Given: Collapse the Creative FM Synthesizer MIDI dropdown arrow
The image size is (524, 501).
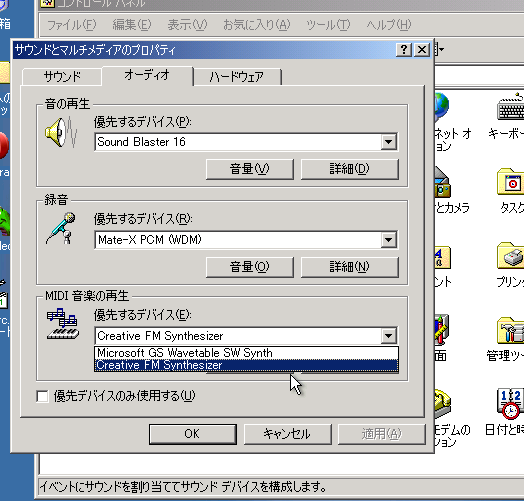Looking at the screenshot, I should click(x=388, y=336).
